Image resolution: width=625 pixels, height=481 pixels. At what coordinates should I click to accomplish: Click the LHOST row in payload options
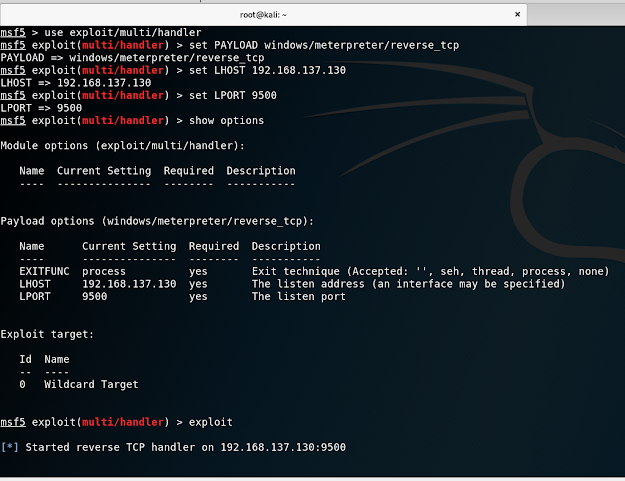click(292, 284)
